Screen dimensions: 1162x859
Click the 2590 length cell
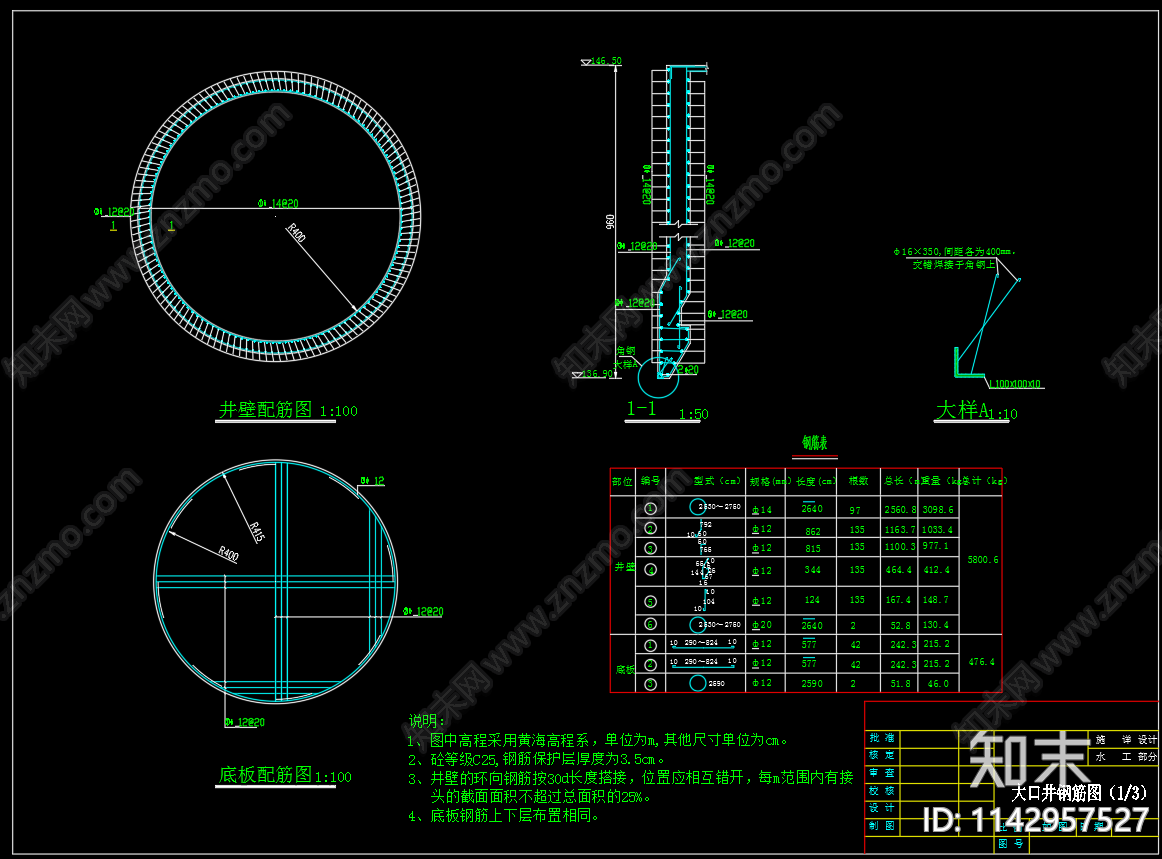[x=812, y=683]
